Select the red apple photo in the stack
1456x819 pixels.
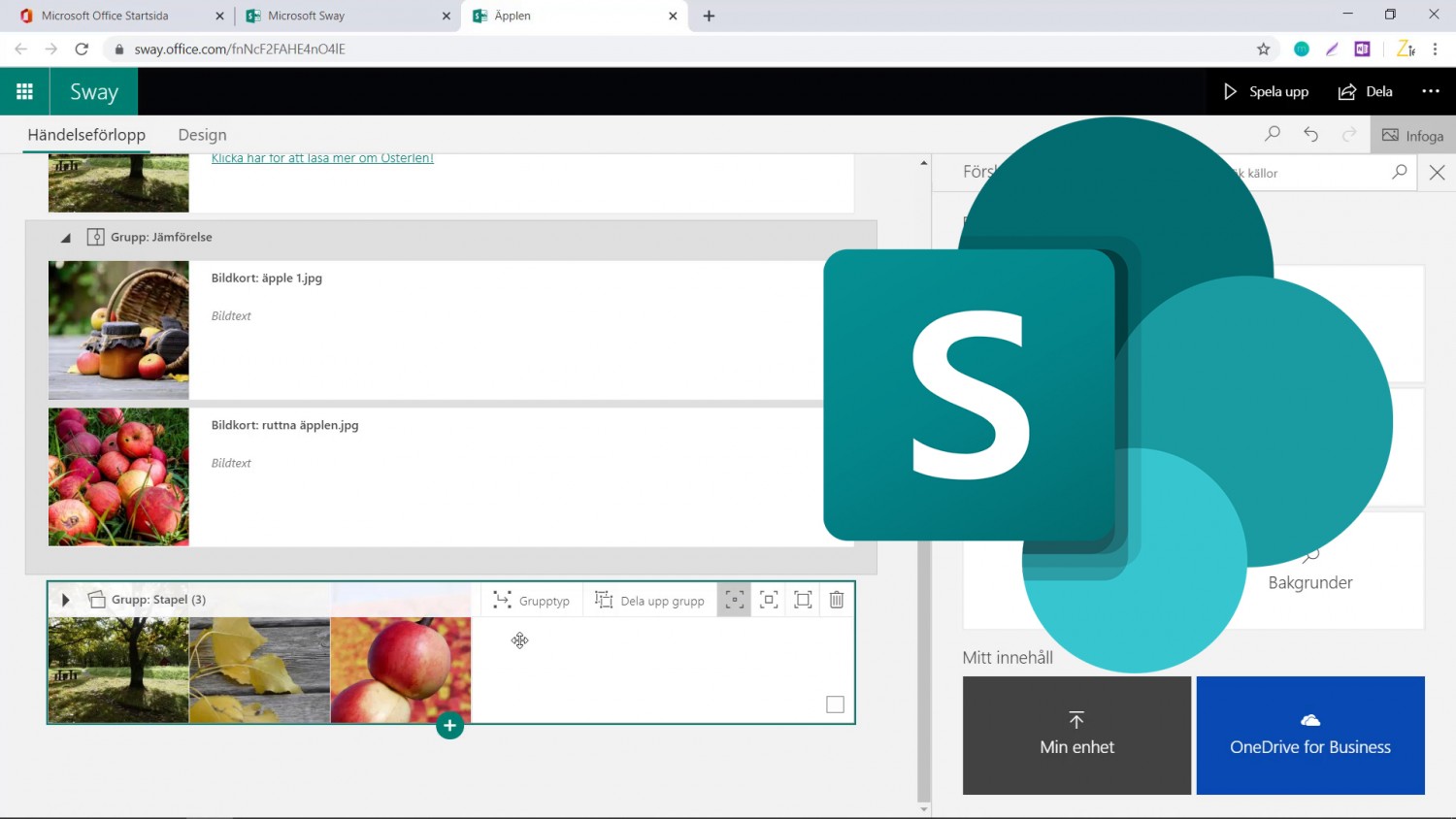[x=401, y=670]
